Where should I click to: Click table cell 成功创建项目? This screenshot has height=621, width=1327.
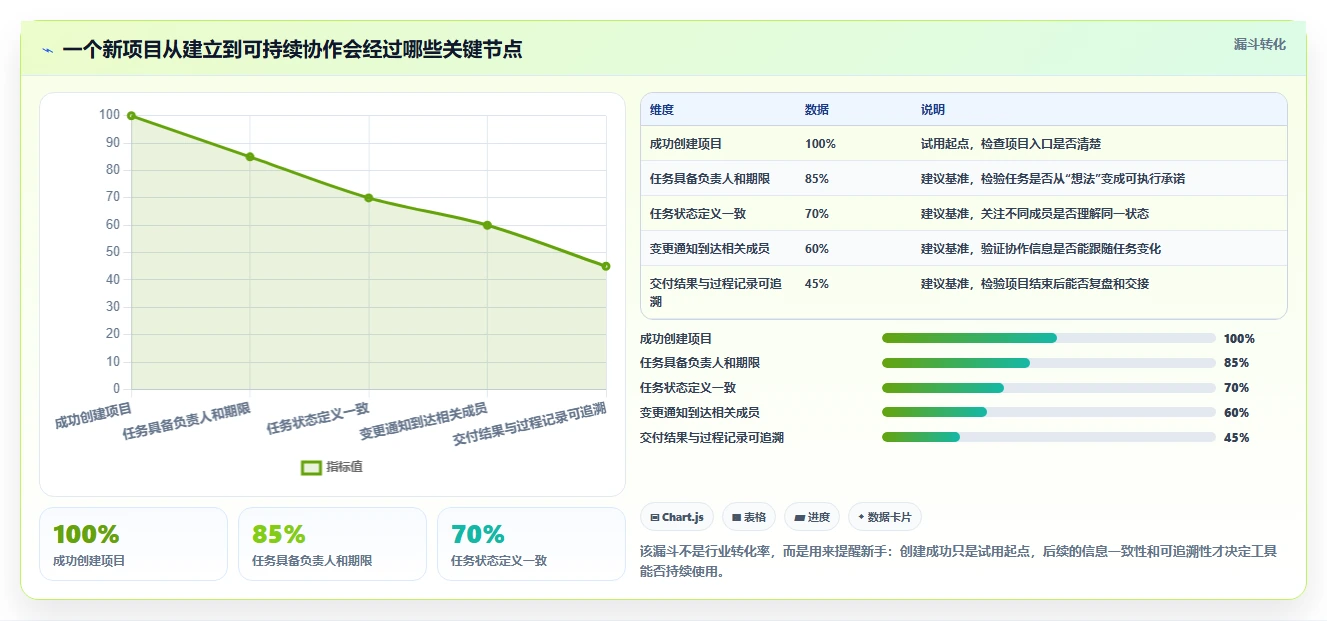pyautogui.click(x=686, y=144)
